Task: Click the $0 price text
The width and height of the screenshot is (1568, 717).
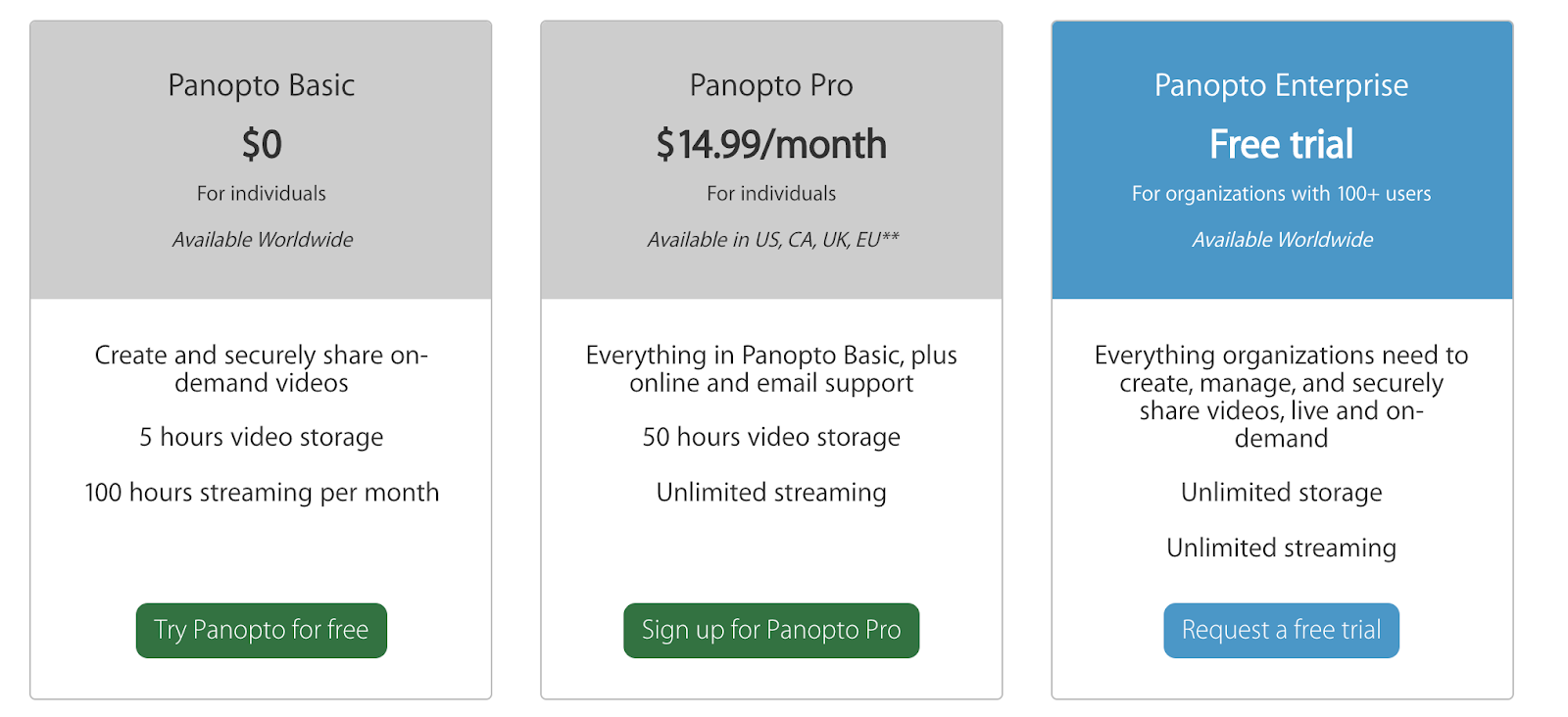Action: coord(262,145)
